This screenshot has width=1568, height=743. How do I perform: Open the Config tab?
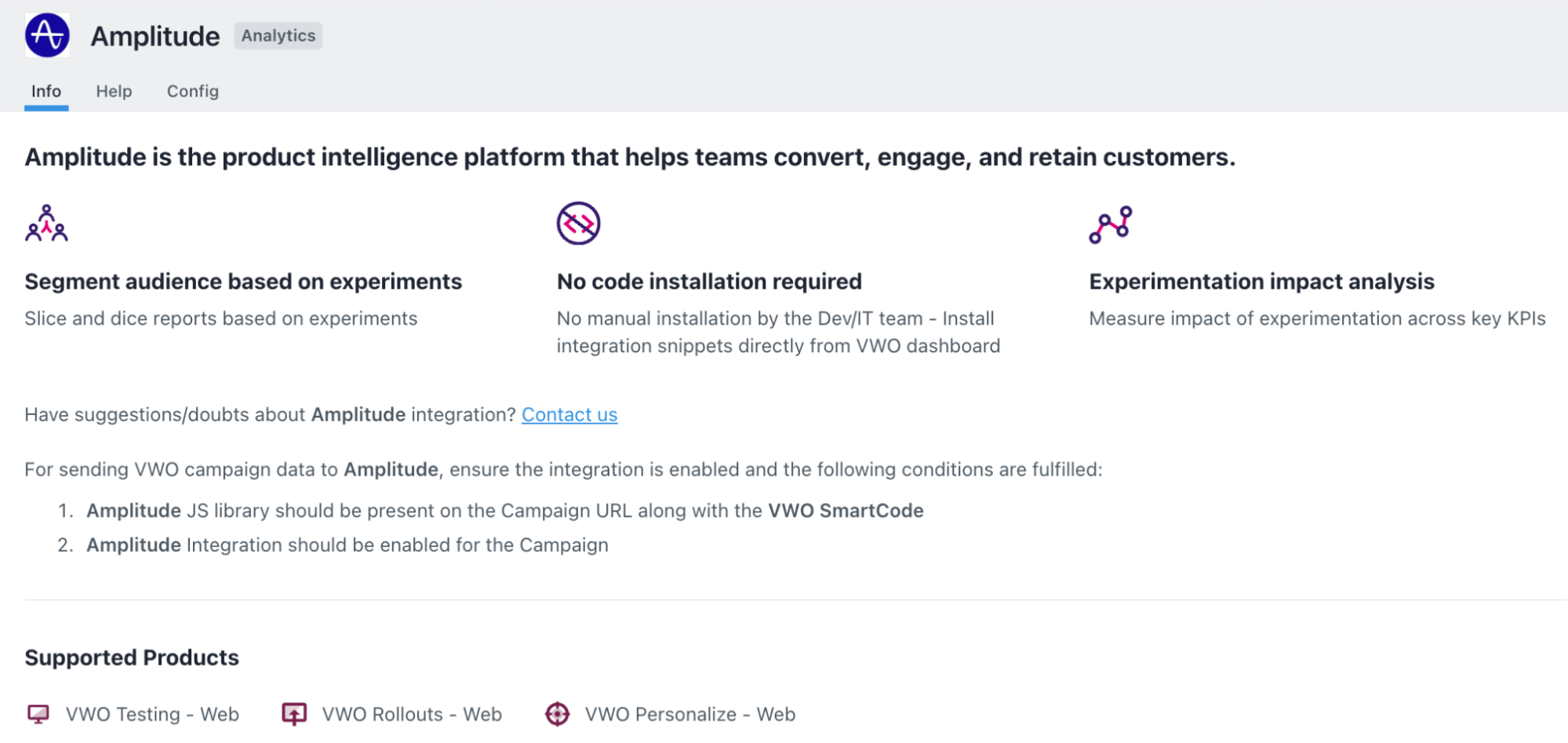192,91
